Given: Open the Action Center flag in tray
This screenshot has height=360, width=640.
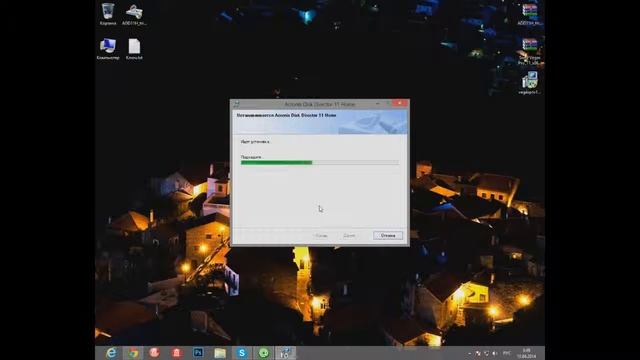Looking at the screenshot, I should pyautogui.click(x=478, y=353).
